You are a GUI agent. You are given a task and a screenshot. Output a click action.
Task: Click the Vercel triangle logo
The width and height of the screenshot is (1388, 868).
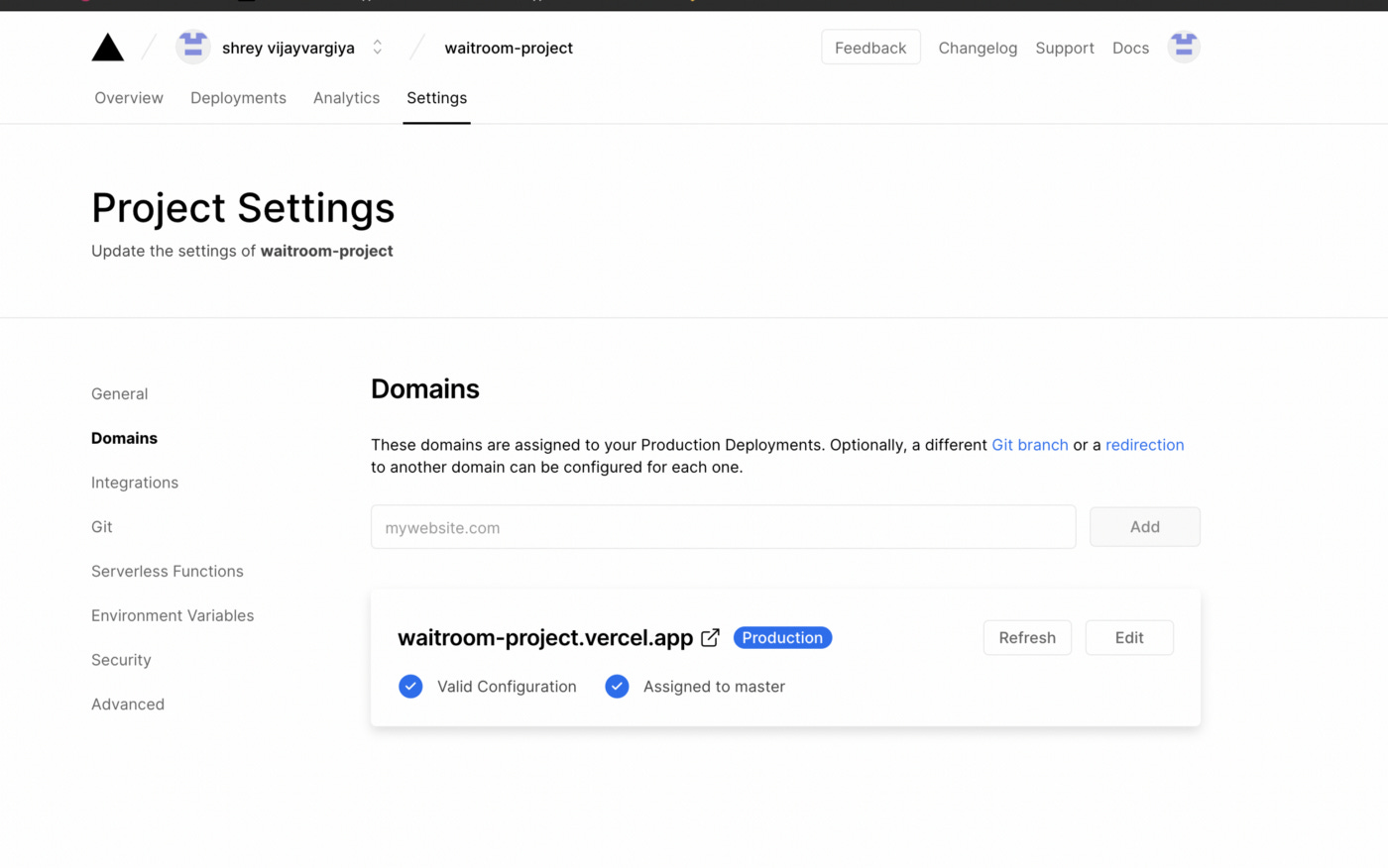[107, 48]
